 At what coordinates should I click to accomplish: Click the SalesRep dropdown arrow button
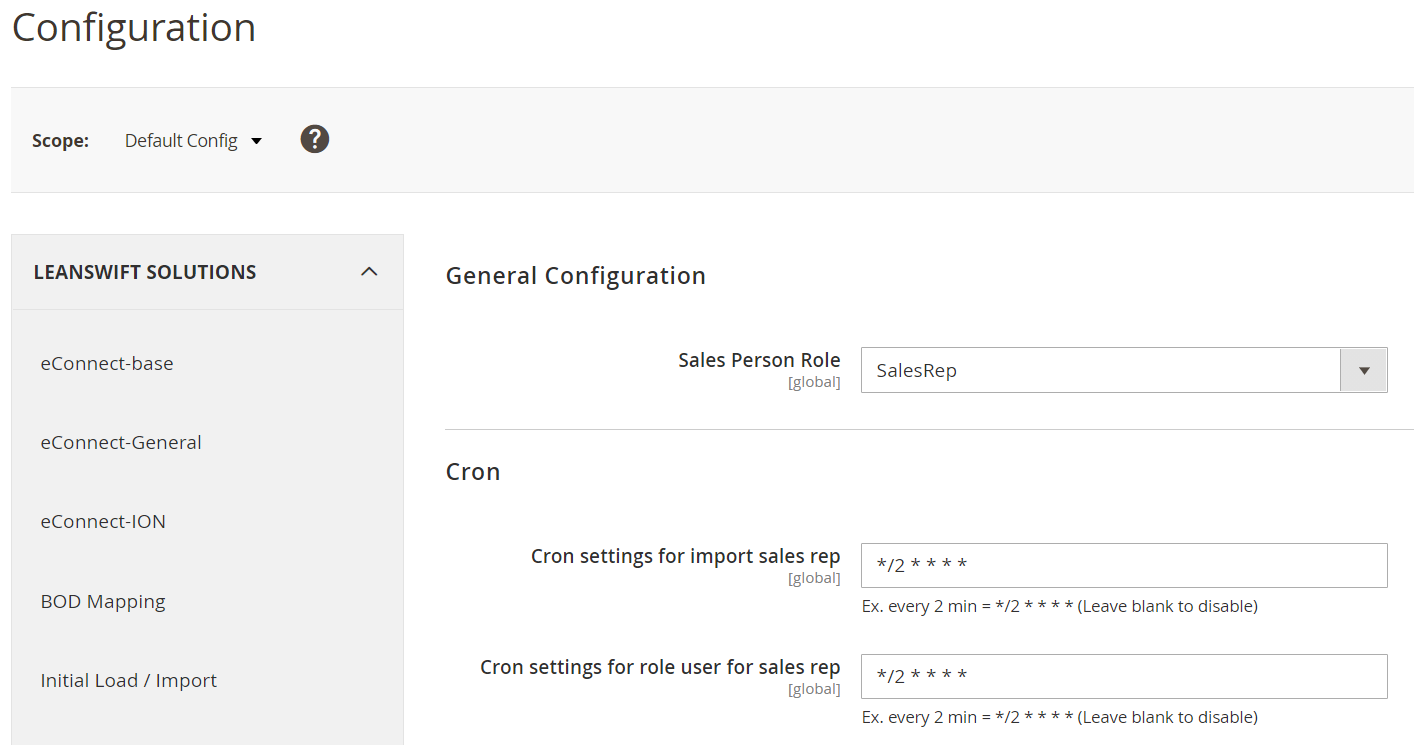click(1363, 370)
